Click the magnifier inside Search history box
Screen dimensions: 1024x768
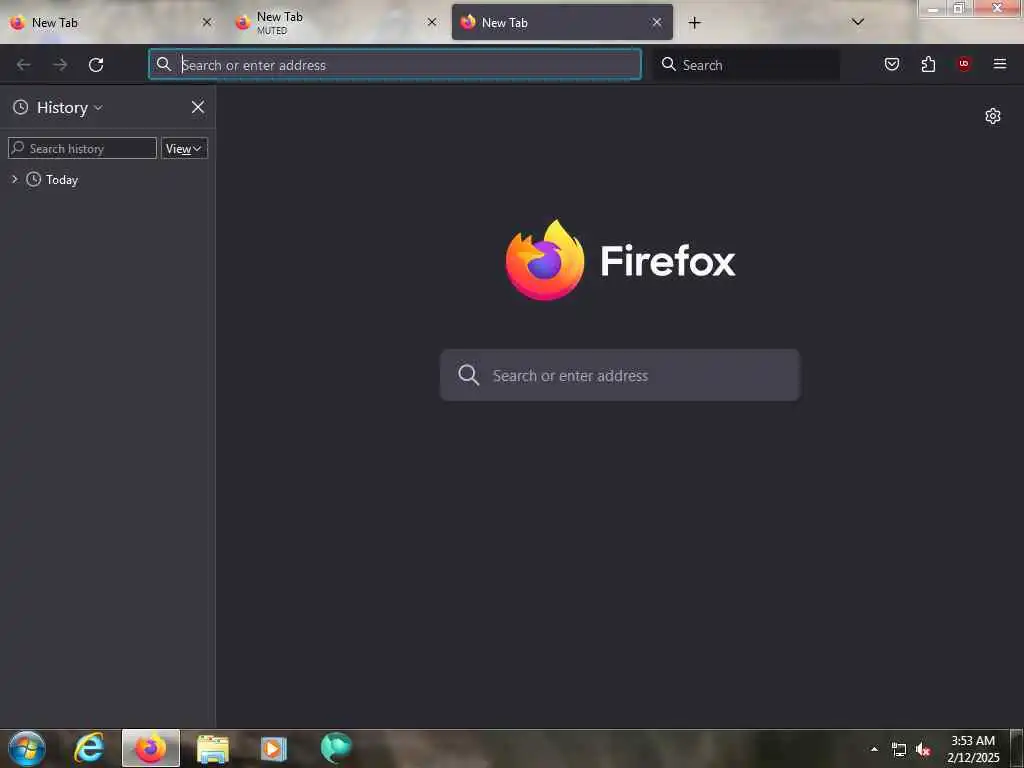(x=18, y=148)
